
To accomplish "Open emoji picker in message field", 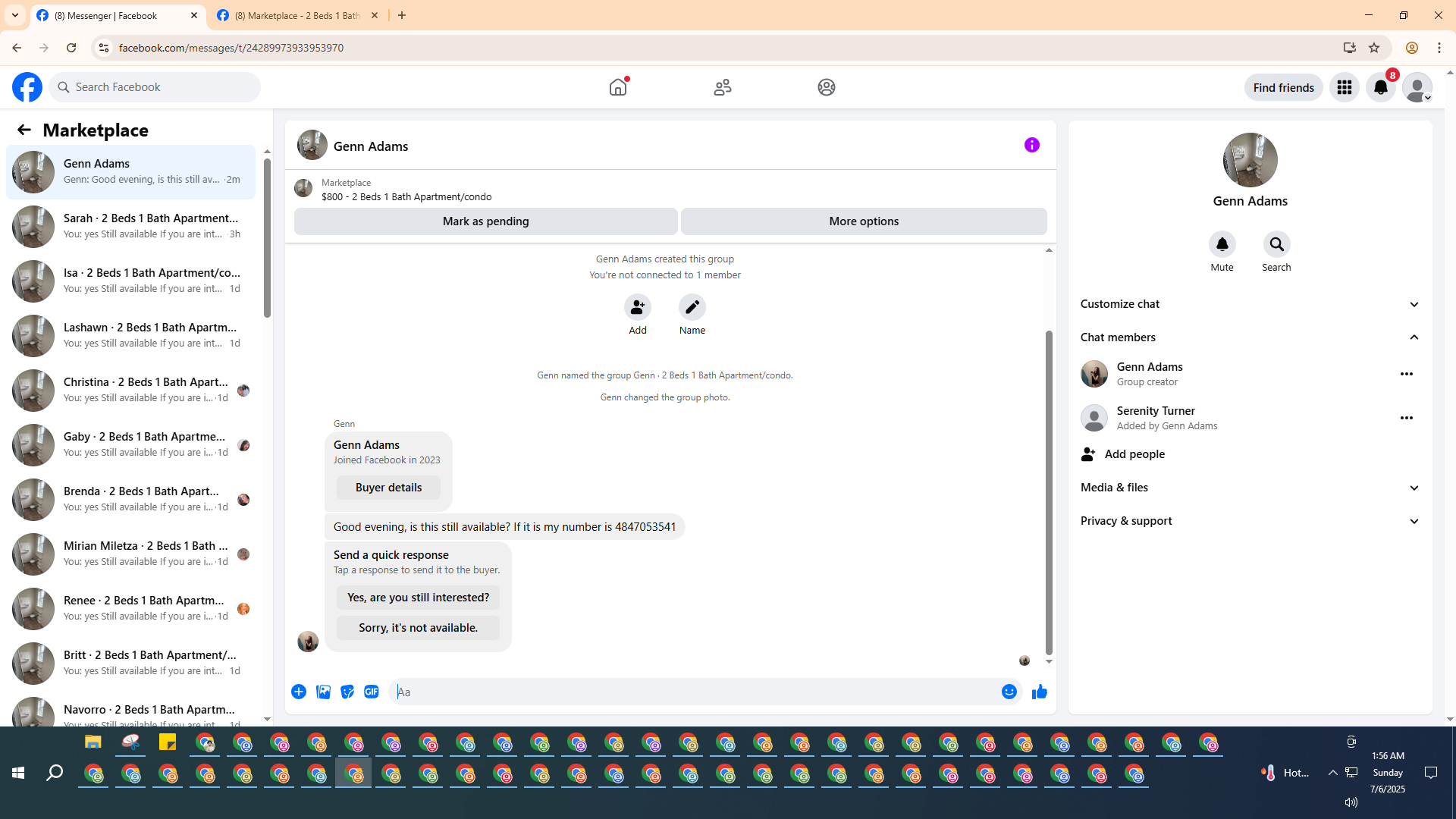I will click(x=1009, y=692).
